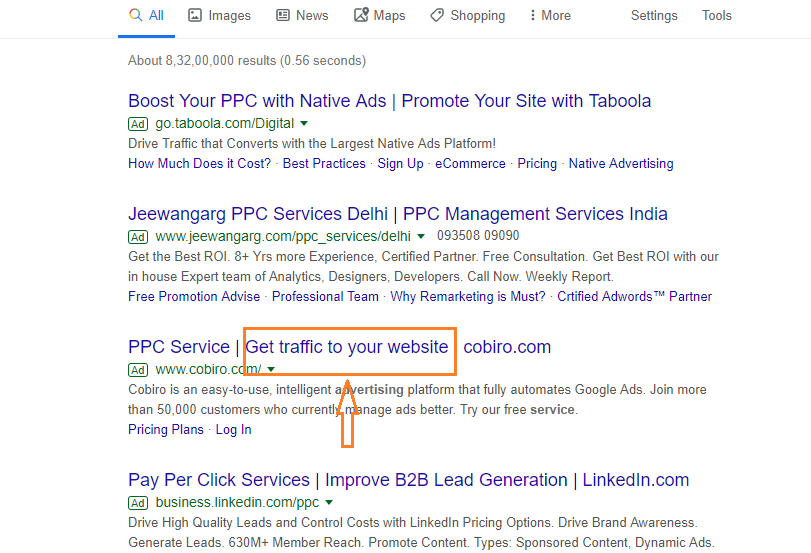This screenshot has width=811, height=553.
Task: Click the Cobiro 'Log In' sitelink
Action: (233, 429)
